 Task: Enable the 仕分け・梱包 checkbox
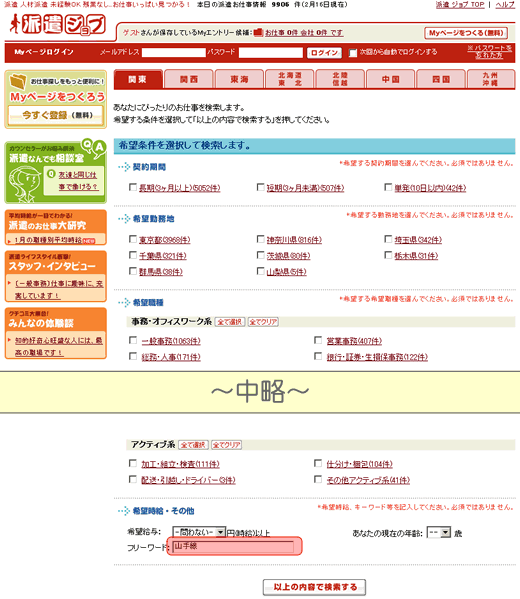pyautogui.click(x=318, y=463)
